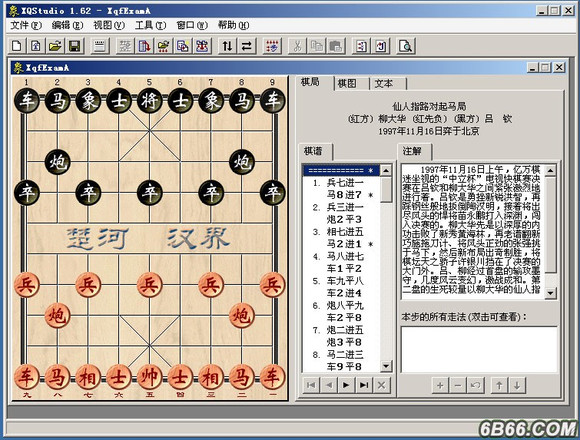The width and height of the screenshot is (580, 440).
Task: Open the 编辑(E) menu
Action: tap(67, 25)
